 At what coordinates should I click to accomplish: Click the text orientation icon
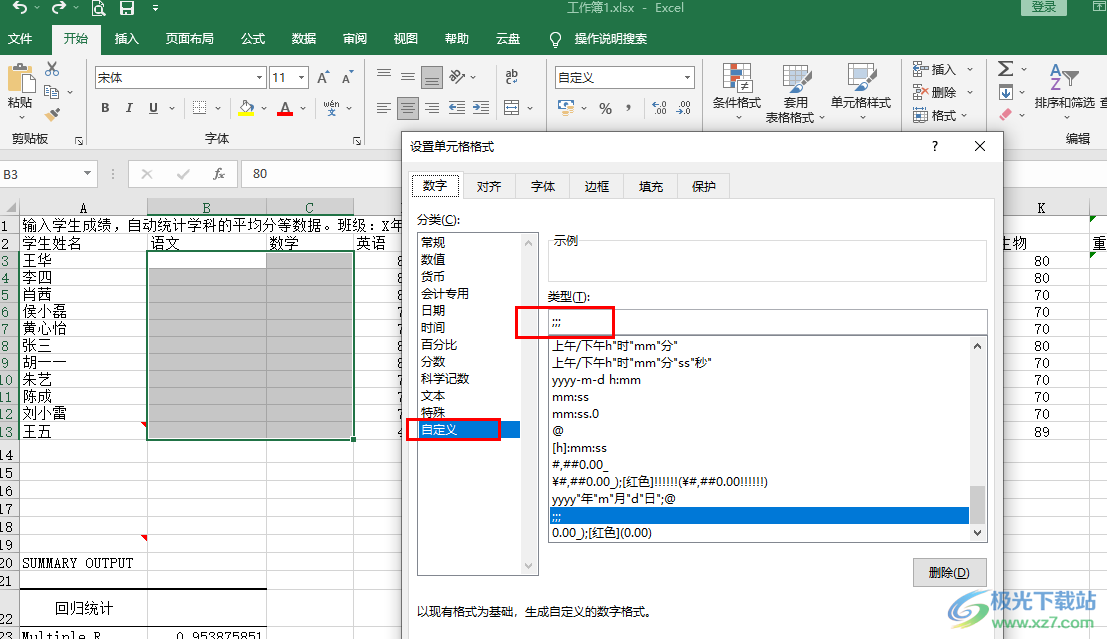click(457, 76)
